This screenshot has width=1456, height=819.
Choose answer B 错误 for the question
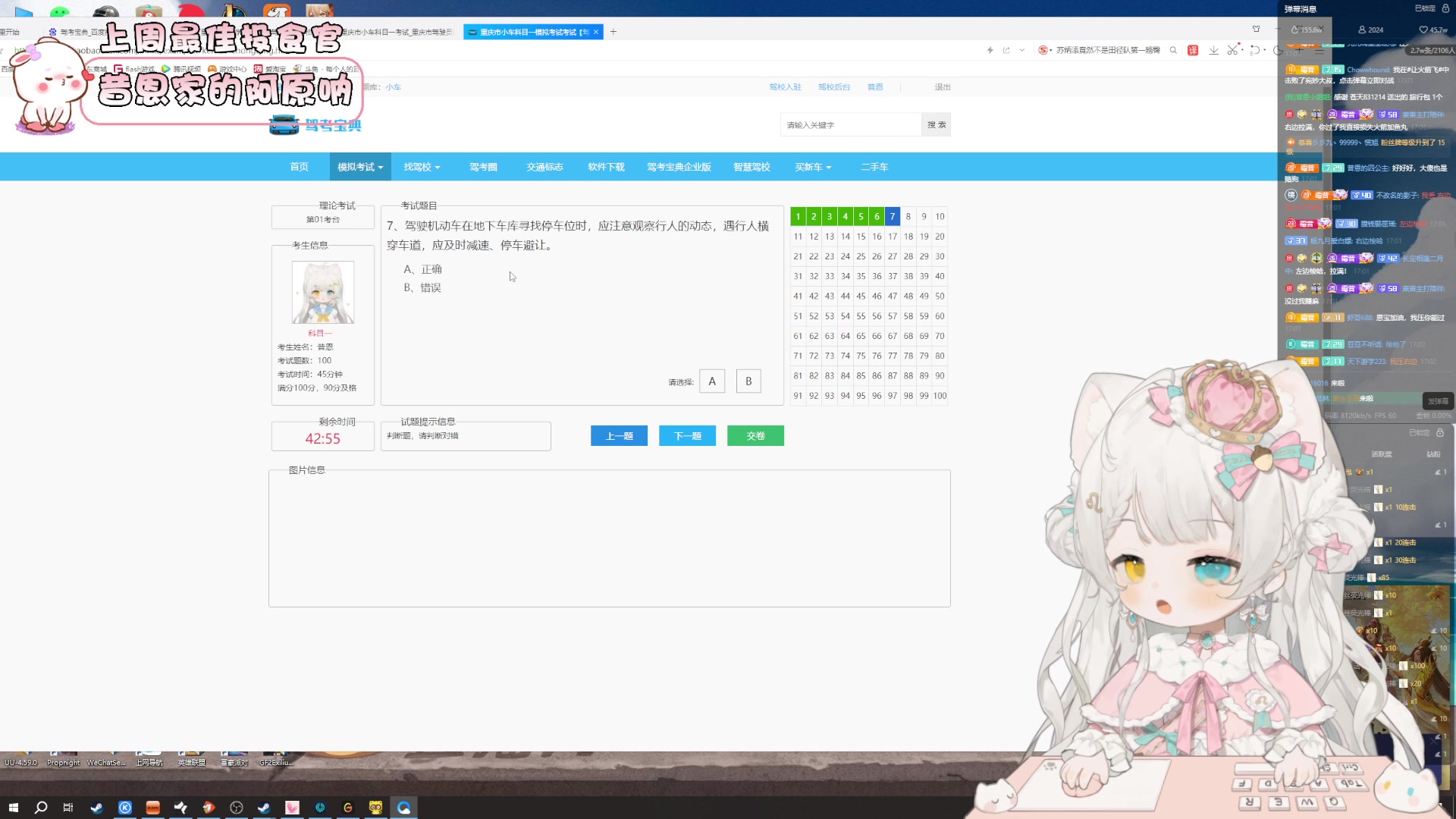point(422,287)
